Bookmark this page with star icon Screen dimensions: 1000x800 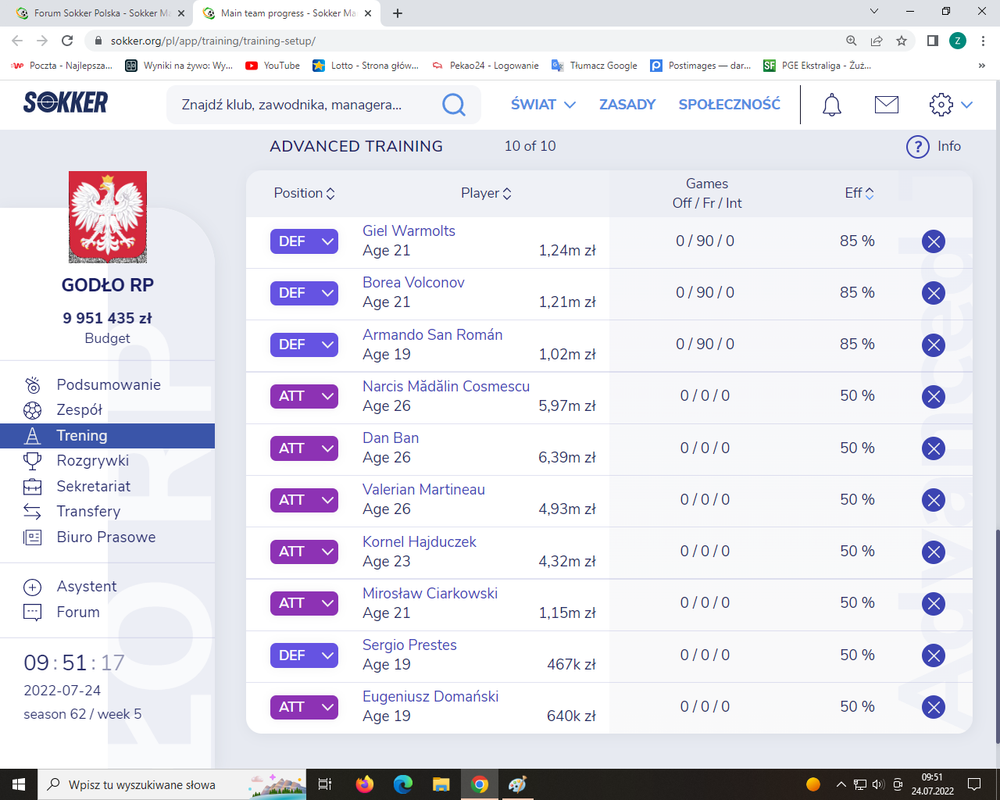pos(901,41)
